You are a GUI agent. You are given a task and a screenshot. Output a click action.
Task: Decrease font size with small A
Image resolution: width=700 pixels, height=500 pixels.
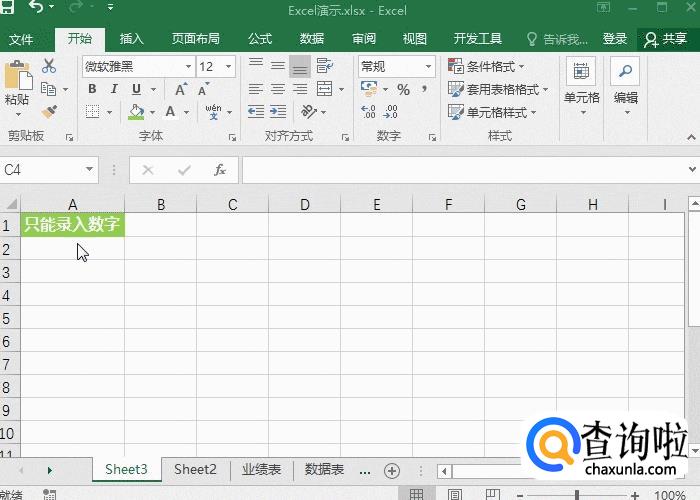203,89
